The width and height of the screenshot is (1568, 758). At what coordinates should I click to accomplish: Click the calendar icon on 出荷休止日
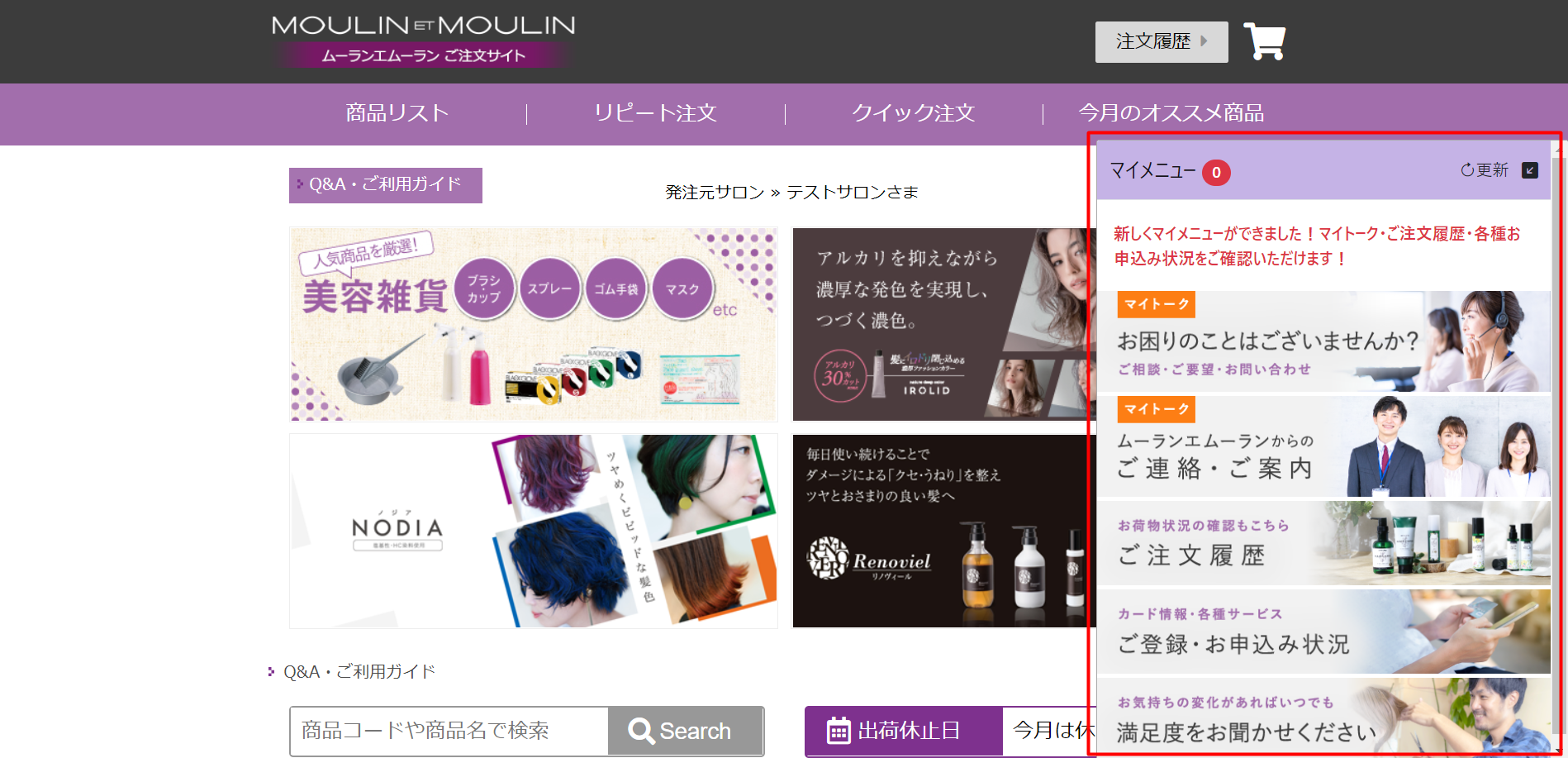pyautogui.click(x=839, y=731)
